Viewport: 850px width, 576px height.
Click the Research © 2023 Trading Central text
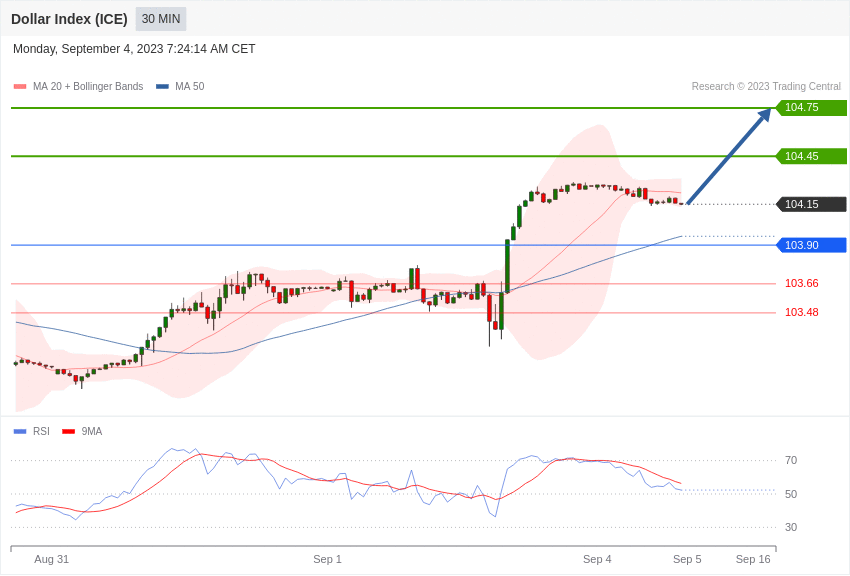[x=766, y=86]
